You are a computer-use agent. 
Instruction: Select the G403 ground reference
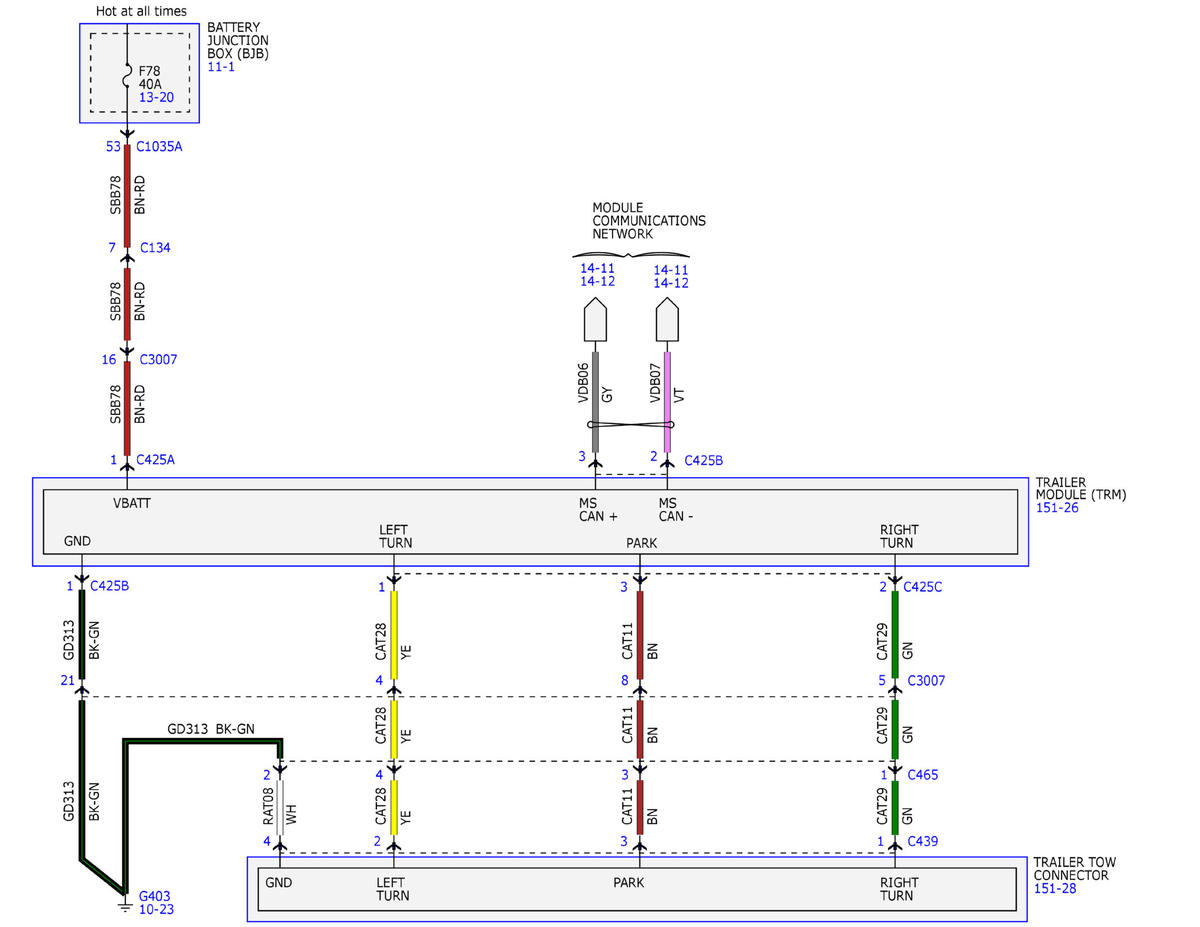pyautogui.click(x=154, y=896)
